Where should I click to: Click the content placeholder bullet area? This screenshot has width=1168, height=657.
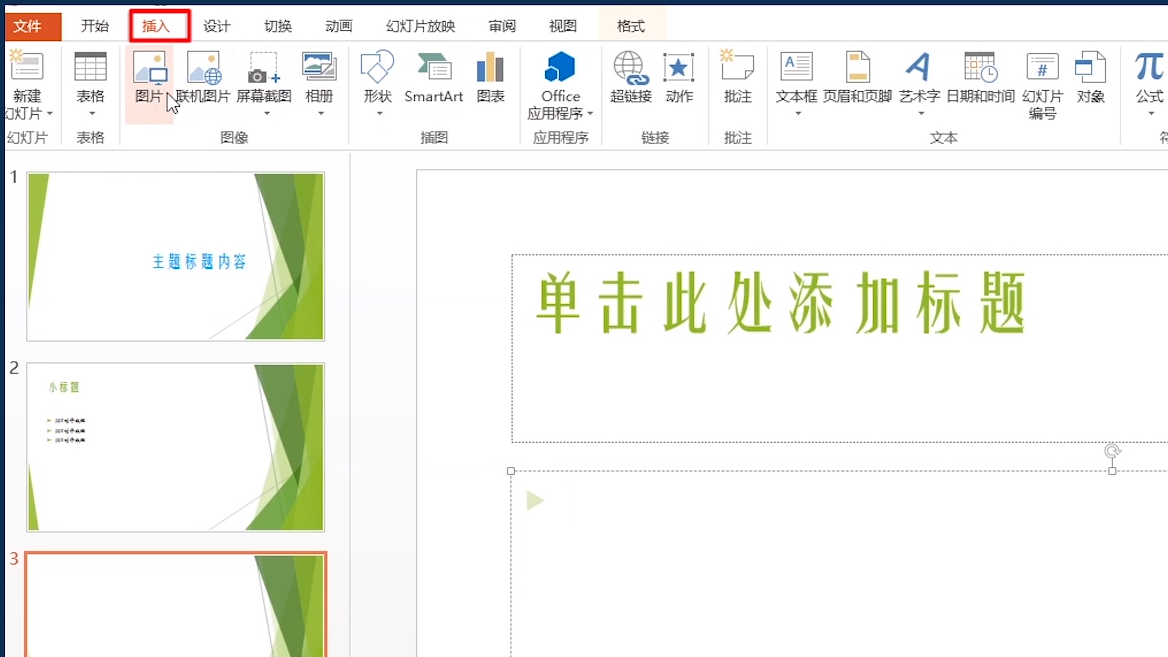(x=839, y=564)
